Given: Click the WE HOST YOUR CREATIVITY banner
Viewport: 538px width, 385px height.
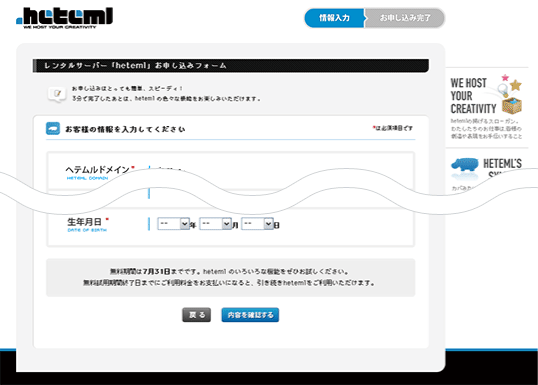Looking at the screenshot, I should (487, 108).
